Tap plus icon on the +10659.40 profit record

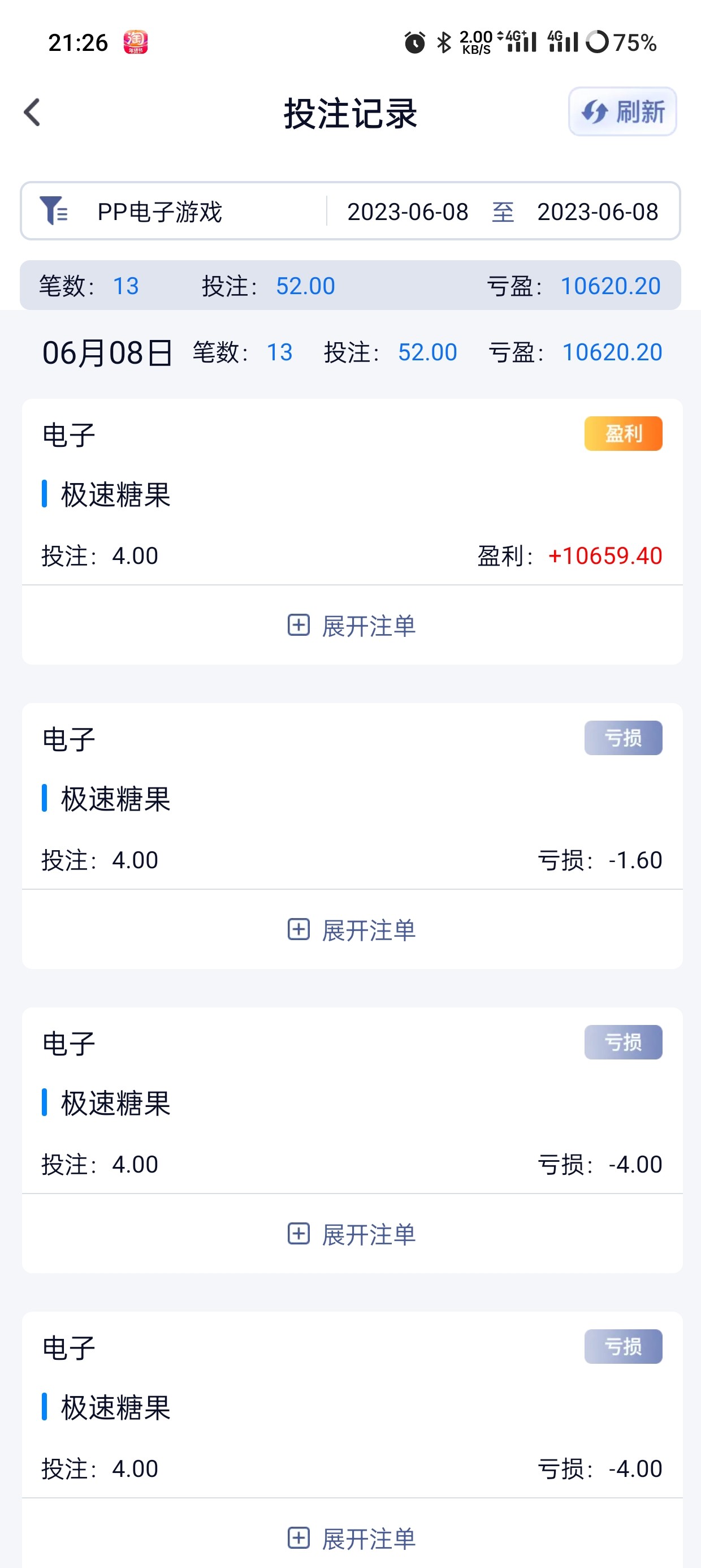point(298,625)
